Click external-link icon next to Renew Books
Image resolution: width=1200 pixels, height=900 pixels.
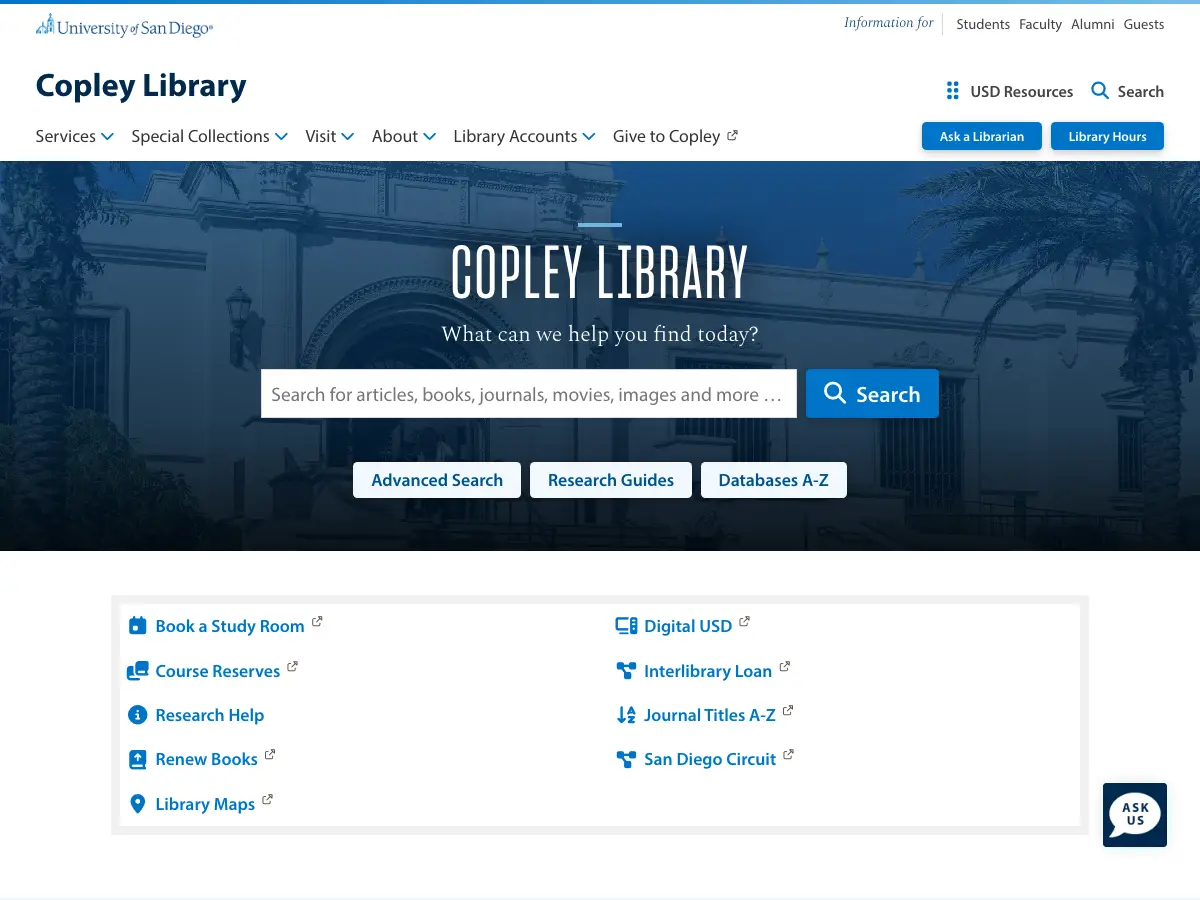270,755
